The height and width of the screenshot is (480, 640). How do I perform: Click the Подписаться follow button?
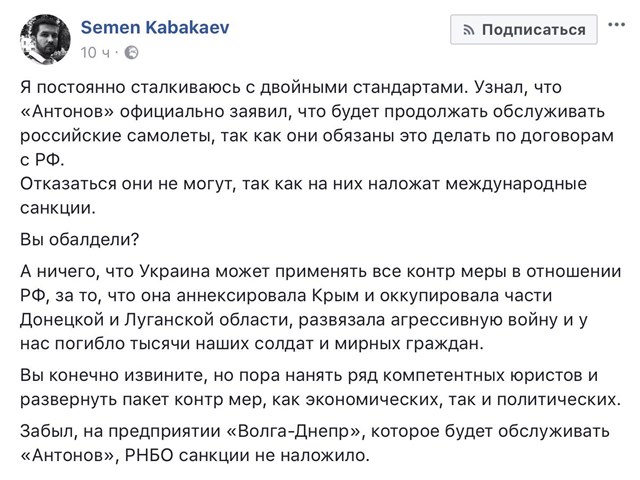click(x=524, y=29)
